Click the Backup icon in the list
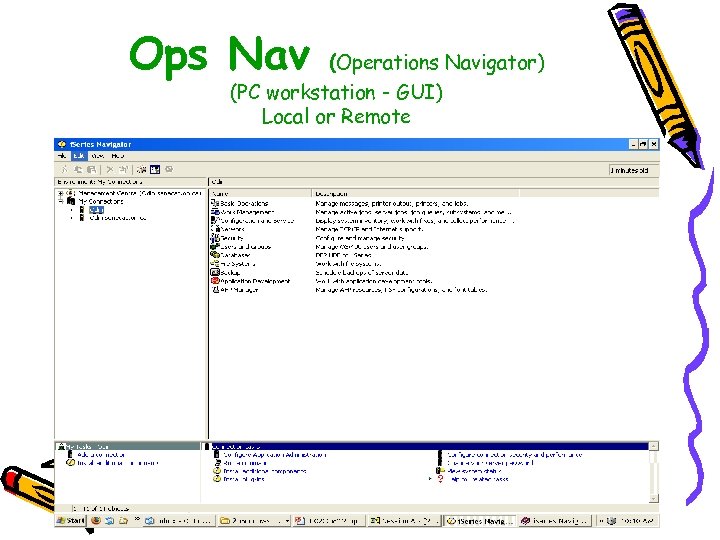 (x=215, y=272)
